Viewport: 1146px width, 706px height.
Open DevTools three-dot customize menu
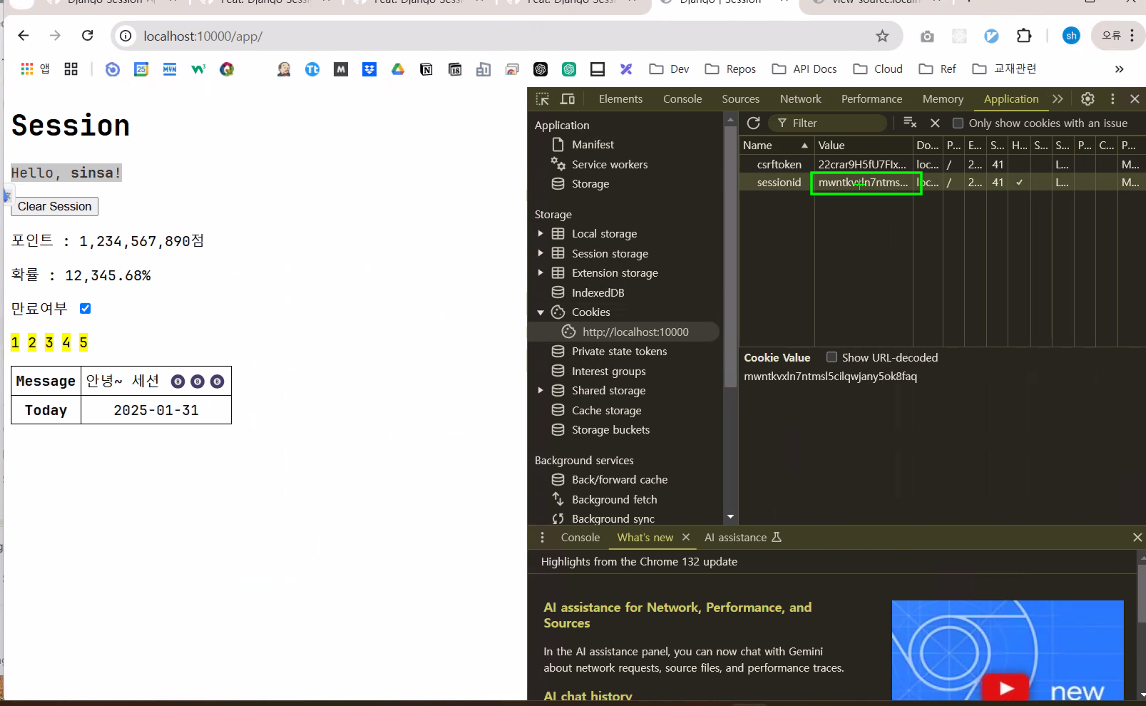[x=1112, y=99]
